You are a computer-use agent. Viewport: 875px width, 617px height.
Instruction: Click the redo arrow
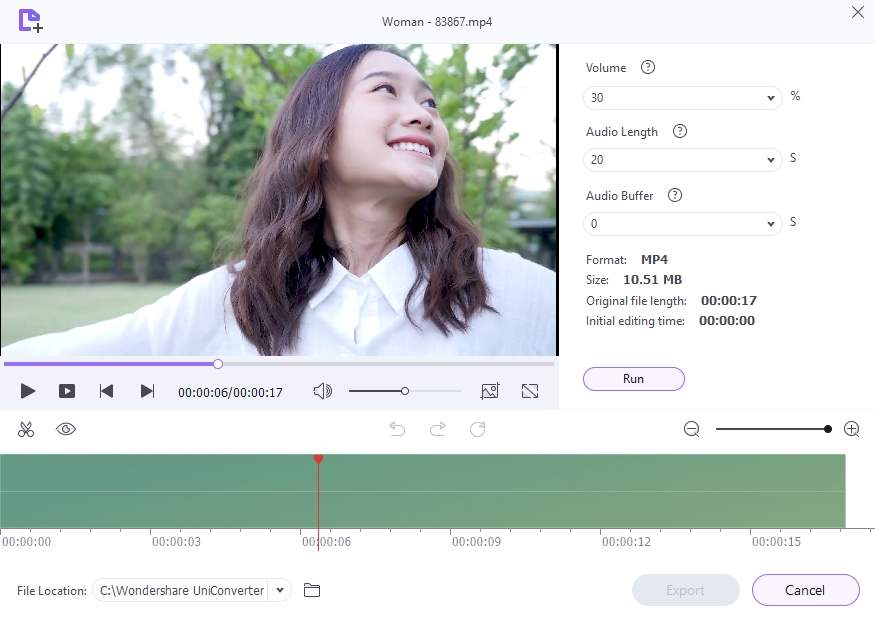click(x=438, y=429)
